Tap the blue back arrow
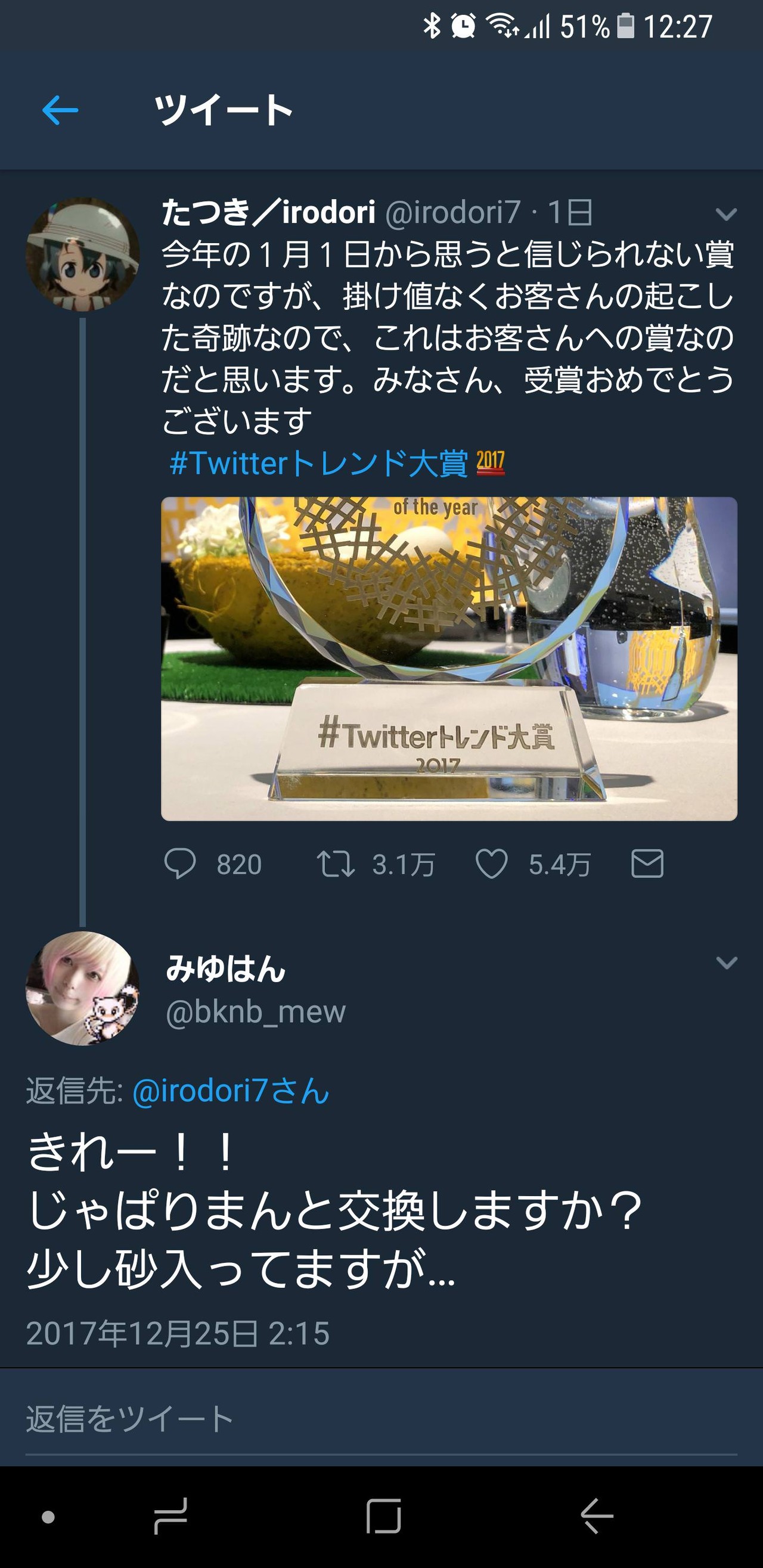763x1568 pixels. point(60,110)
